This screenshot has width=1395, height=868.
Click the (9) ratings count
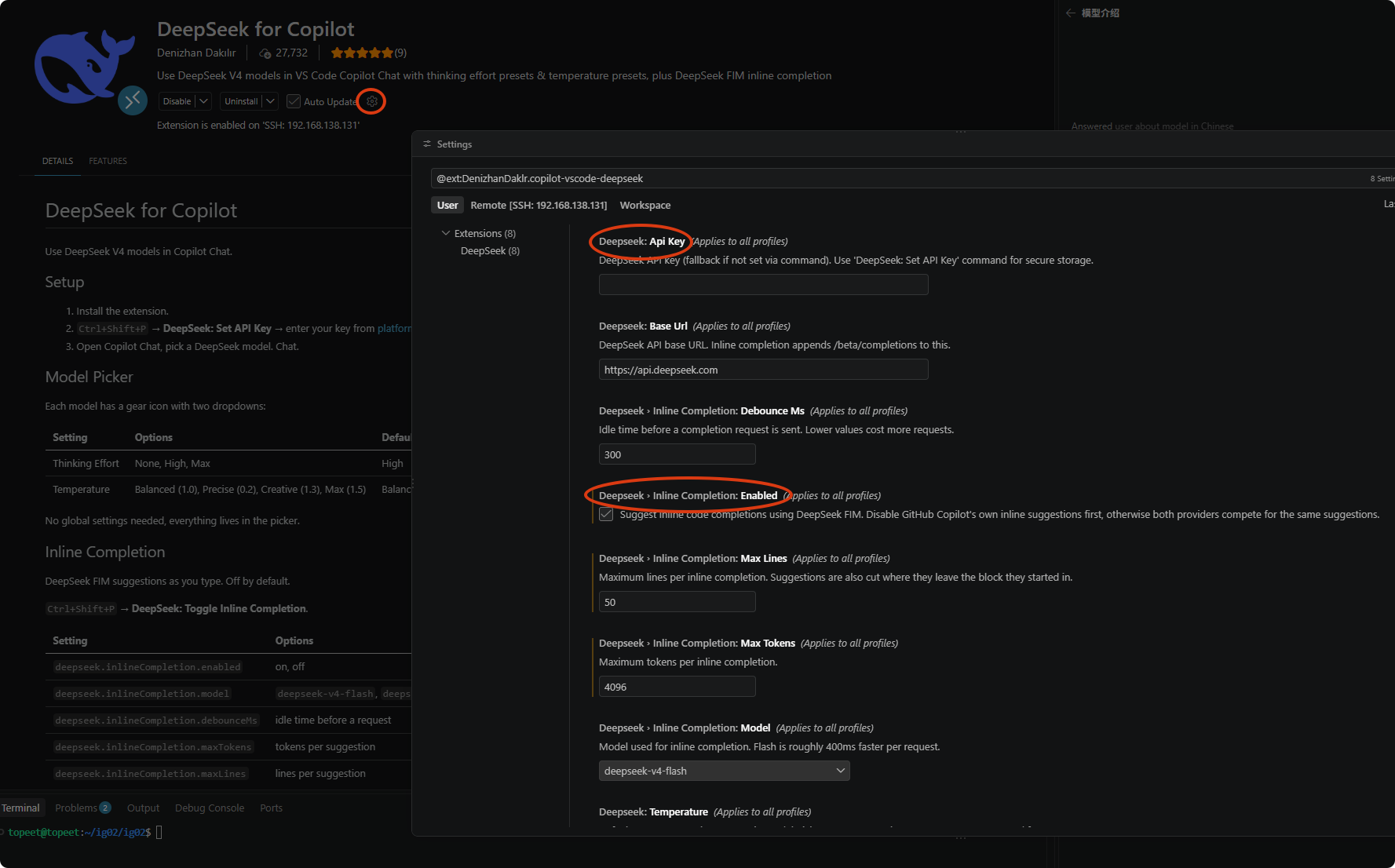(400, 53)
